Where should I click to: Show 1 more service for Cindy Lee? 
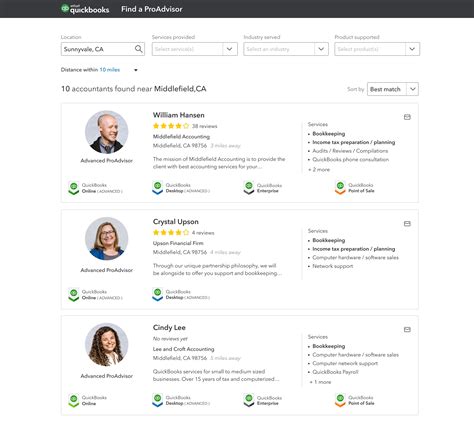coord(321,382)
